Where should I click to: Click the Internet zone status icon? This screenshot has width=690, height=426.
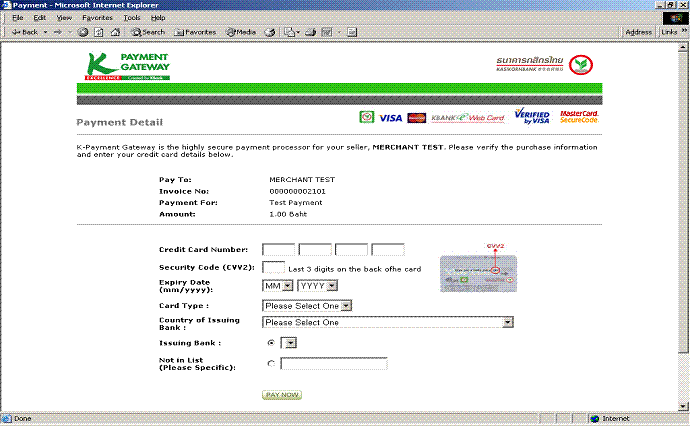pos(595,419)
